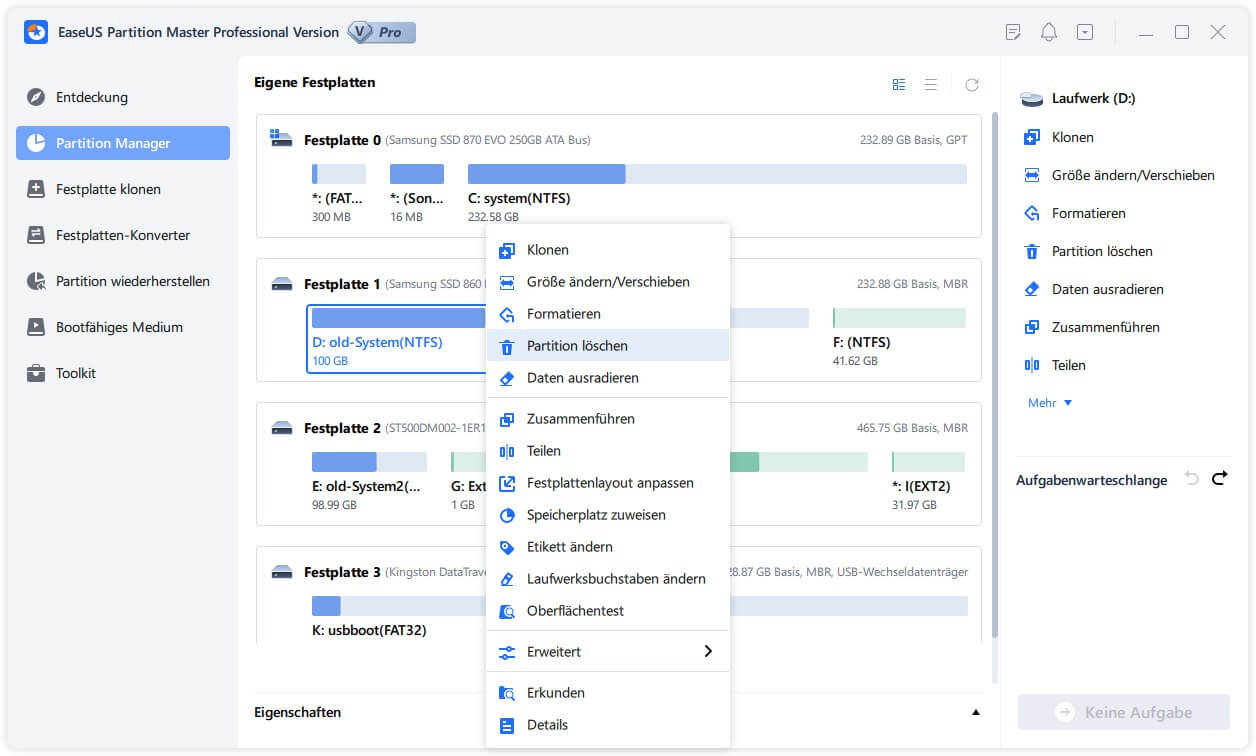Refresh the disk list
The image size is (1256, 756).
tap(972, 85)
